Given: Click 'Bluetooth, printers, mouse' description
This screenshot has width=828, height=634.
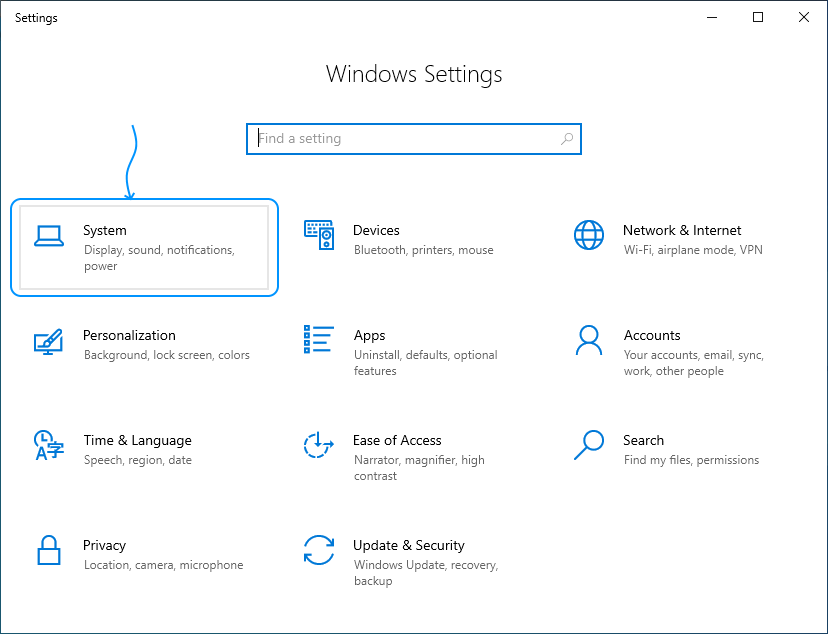Looking at the screenshot, I should (x=424, y=250).
